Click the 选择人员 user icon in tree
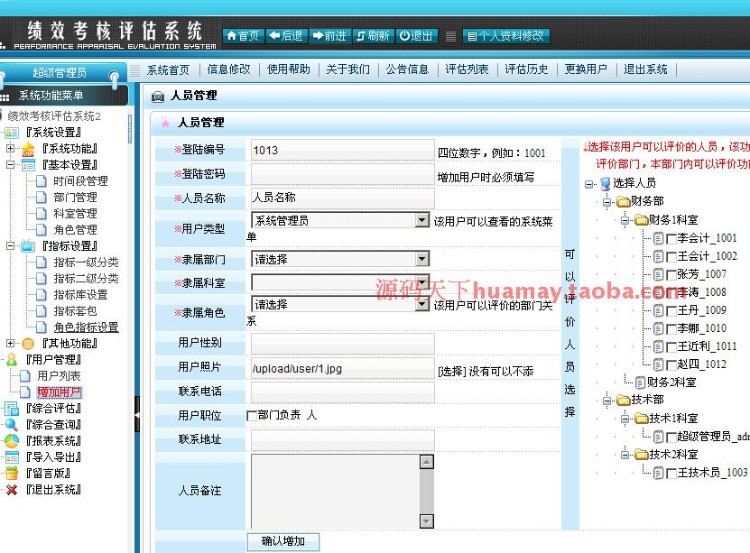 pos(605,183)
